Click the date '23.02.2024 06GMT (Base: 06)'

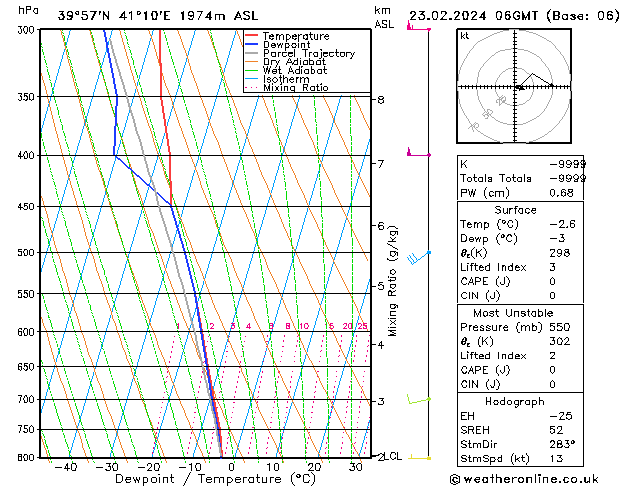514,16
